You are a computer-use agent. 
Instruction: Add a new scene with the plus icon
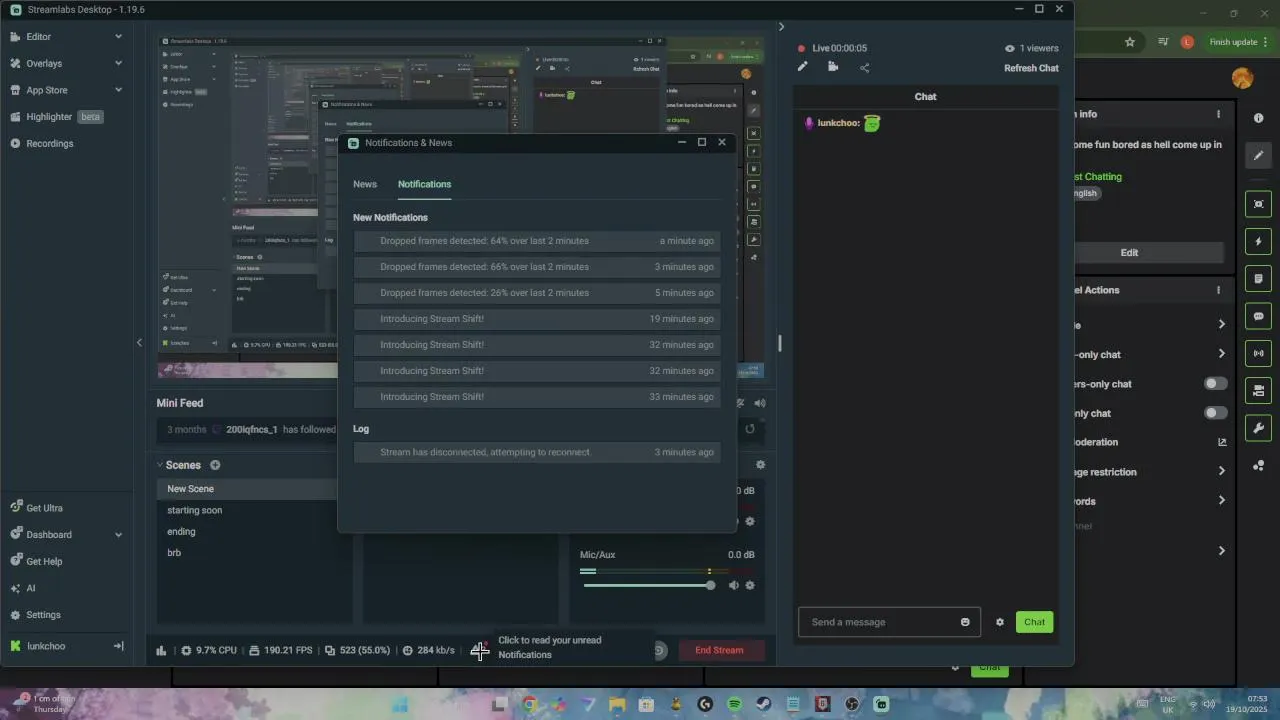(x=215, y=465)
